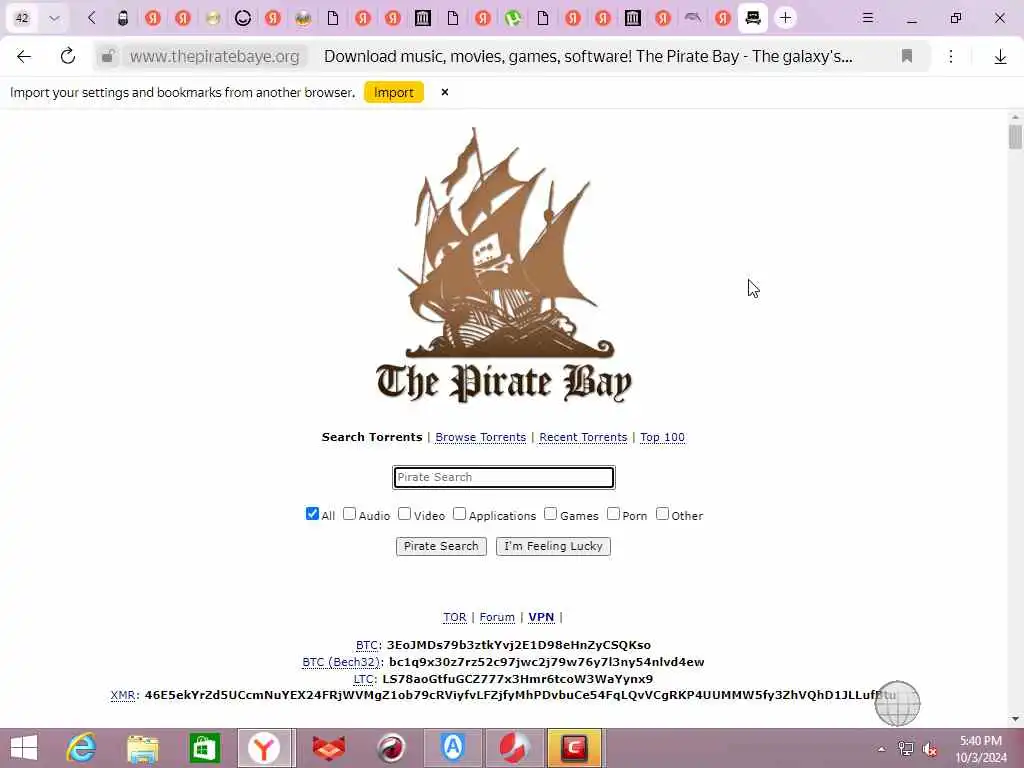Switch to the gold coin icon tab
This screenshot has width=1024, height=768.
pyautogui.click(x=213, y=18)
